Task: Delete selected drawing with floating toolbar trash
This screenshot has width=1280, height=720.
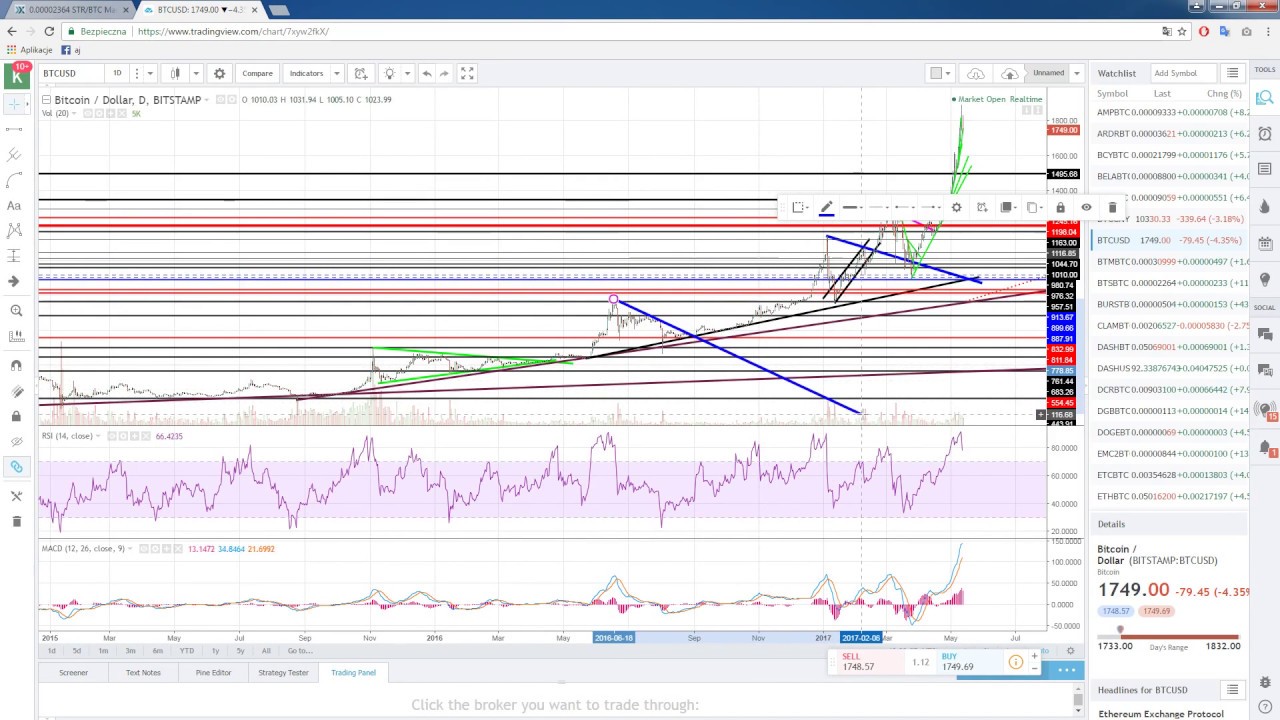Action: pos(1112,207)
